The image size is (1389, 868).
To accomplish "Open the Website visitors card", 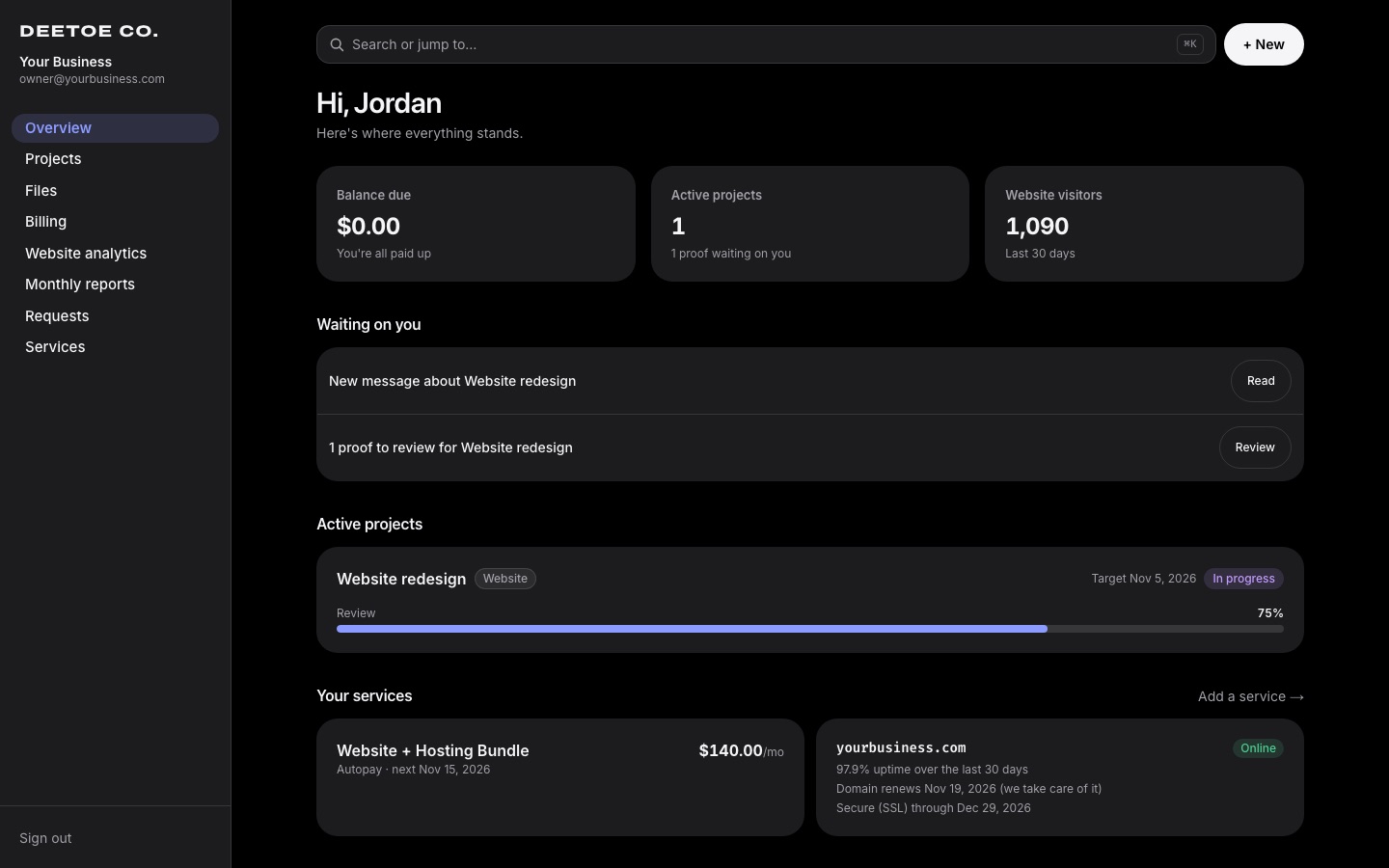I will (x=1144, y=224).
